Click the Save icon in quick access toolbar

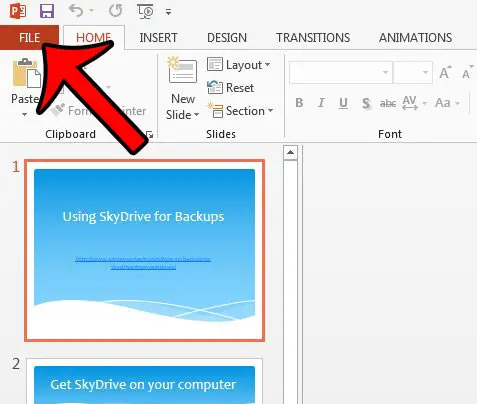coord(47,11)
